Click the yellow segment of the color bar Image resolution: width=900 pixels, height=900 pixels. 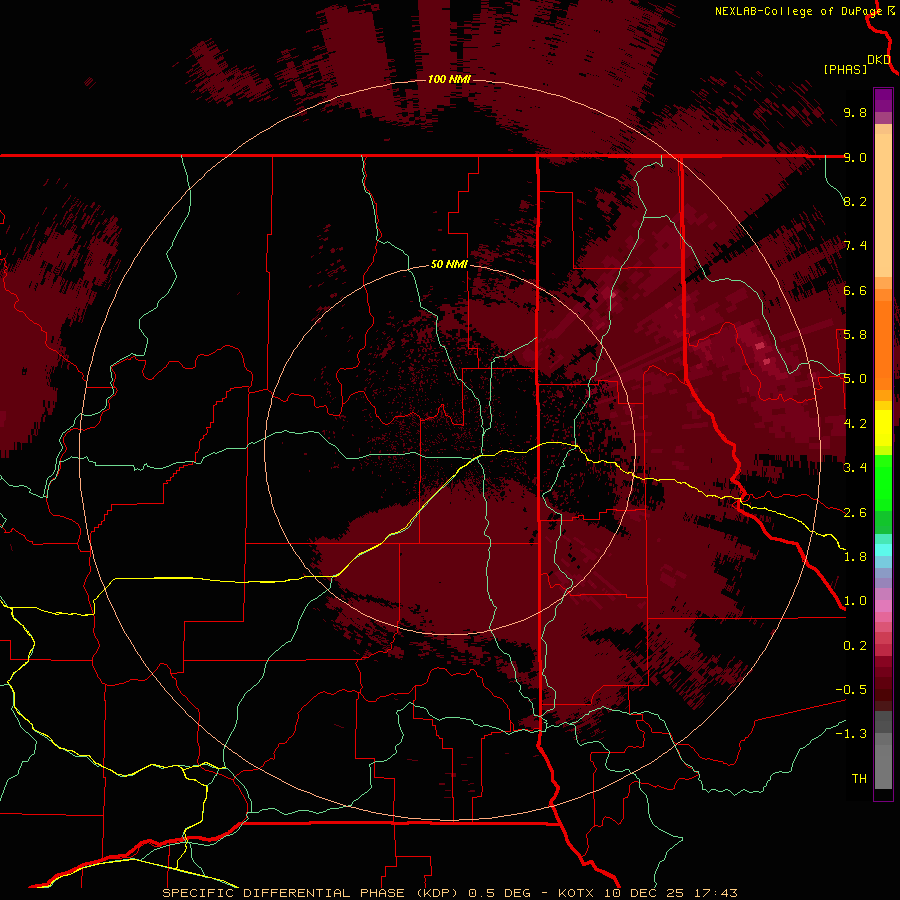883,428
